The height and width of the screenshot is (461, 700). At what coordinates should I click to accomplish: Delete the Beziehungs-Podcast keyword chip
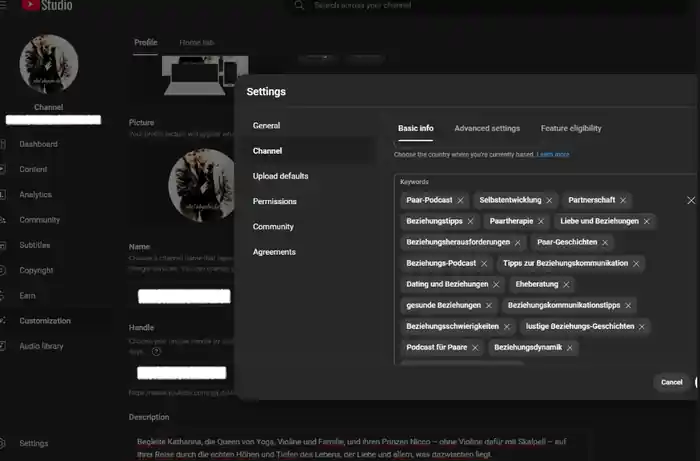tap(484, 264)
